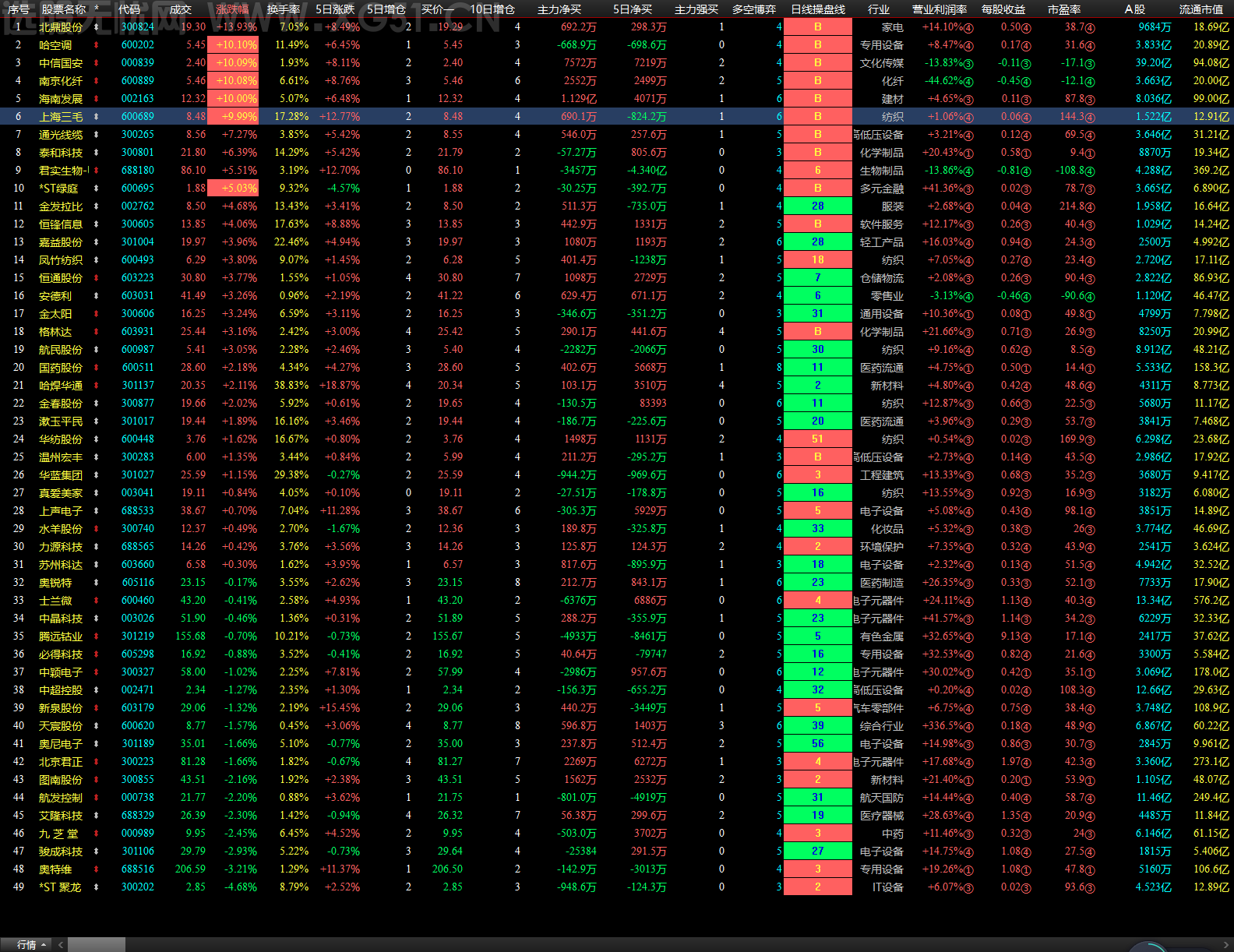This screenshot has height=952, width=1234.
Task: Click the red marker icon beside 海南发展
Action: pyautogui.click(x=97, y=99)
